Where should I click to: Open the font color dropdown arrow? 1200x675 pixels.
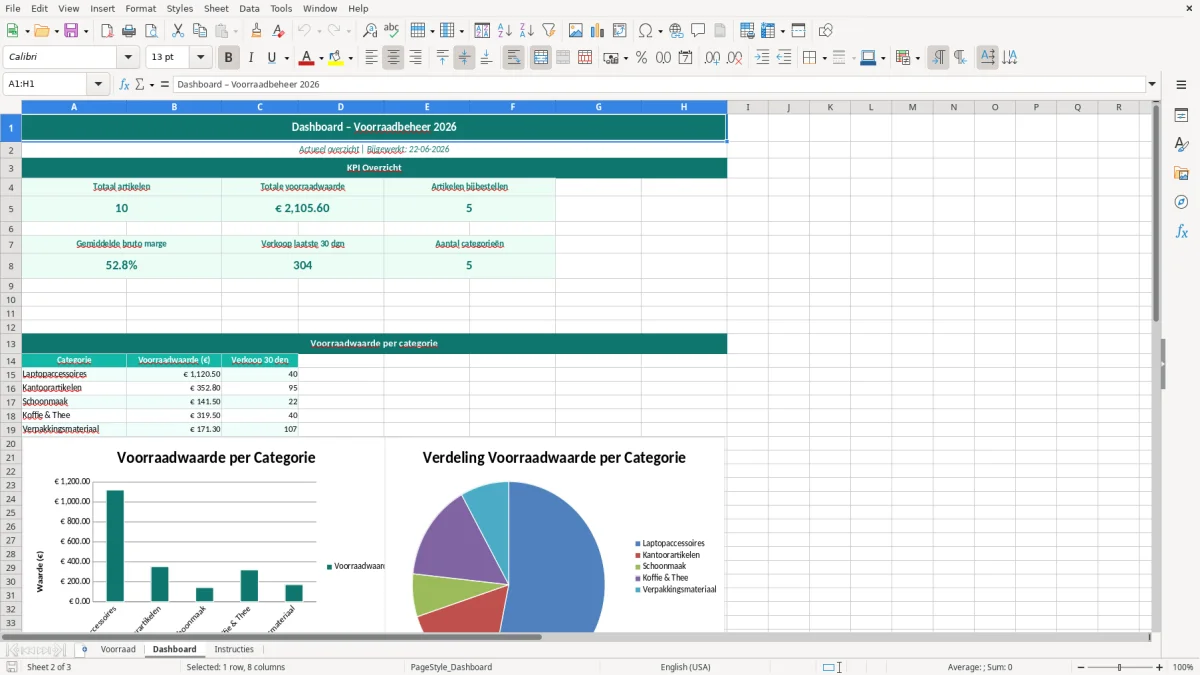pyautogui.click(x=320, y=58)
